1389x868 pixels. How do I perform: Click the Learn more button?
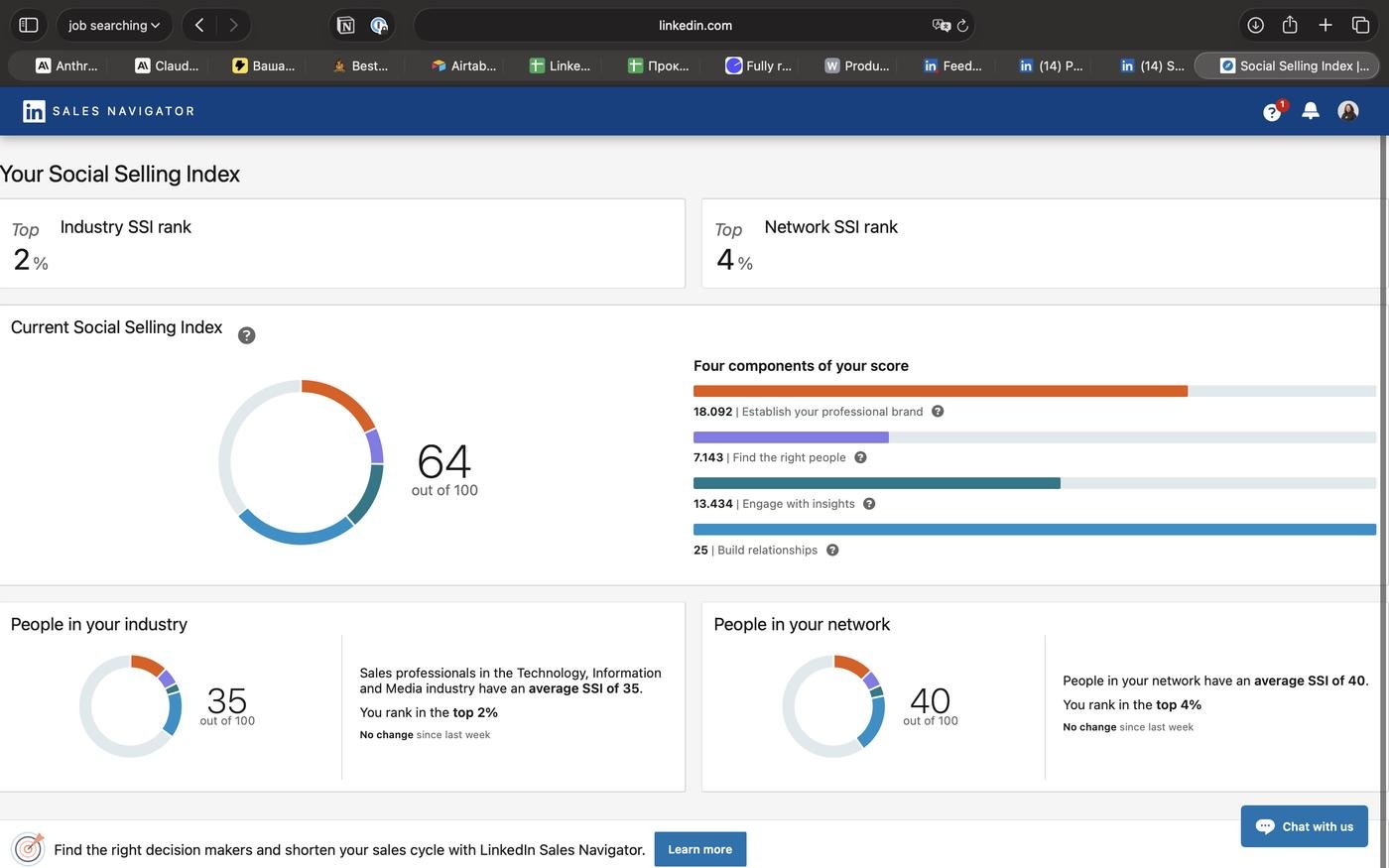pyautogui.click(x=699, y=849)
